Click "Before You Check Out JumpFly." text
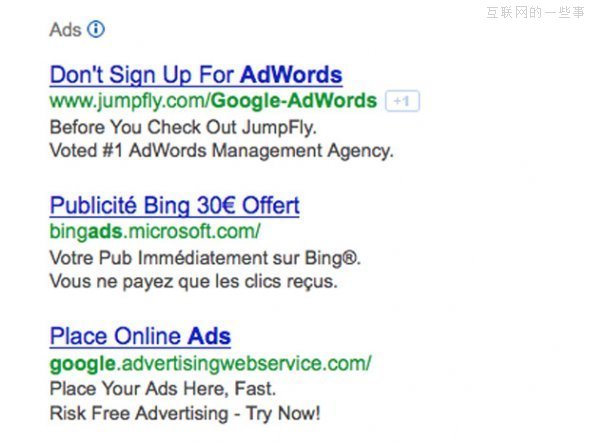This screenshot has height=443, width=590. point(183,127)
